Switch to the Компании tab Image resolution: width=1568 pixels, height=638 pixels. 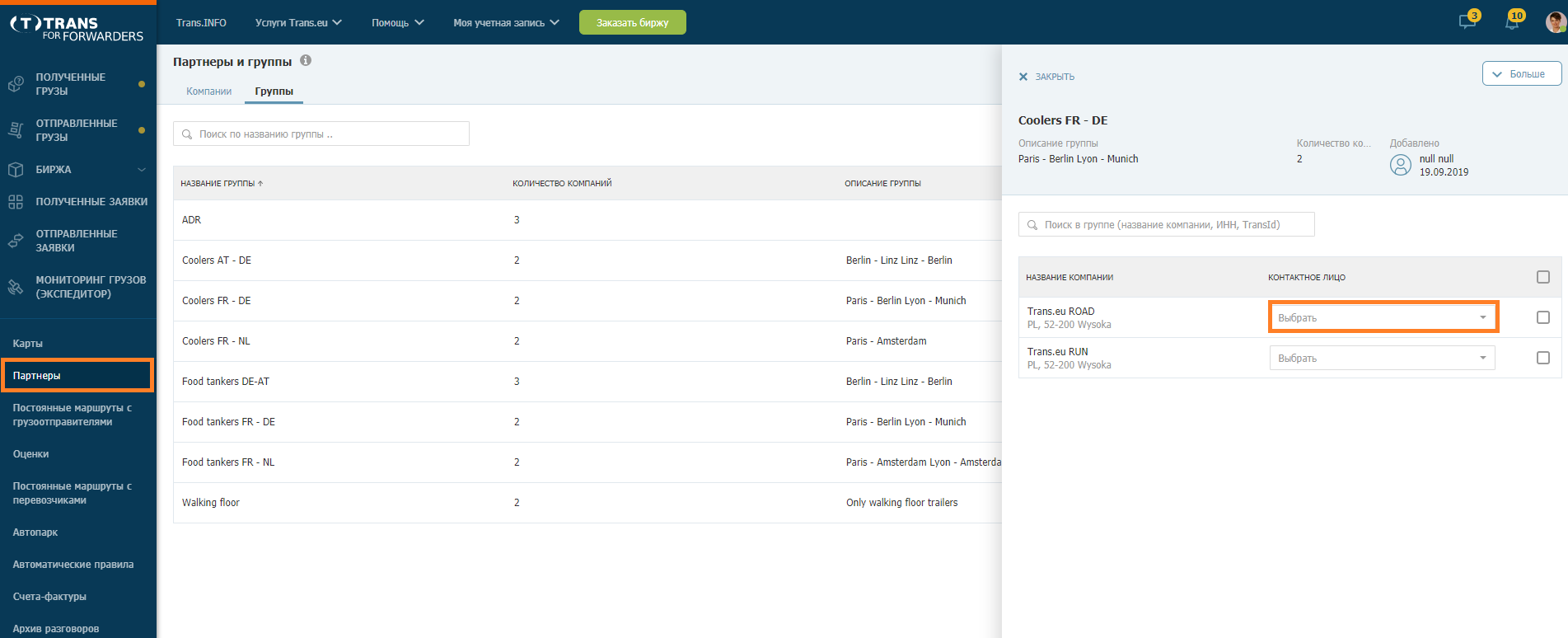pyautogui.click(x=208, y=91)
